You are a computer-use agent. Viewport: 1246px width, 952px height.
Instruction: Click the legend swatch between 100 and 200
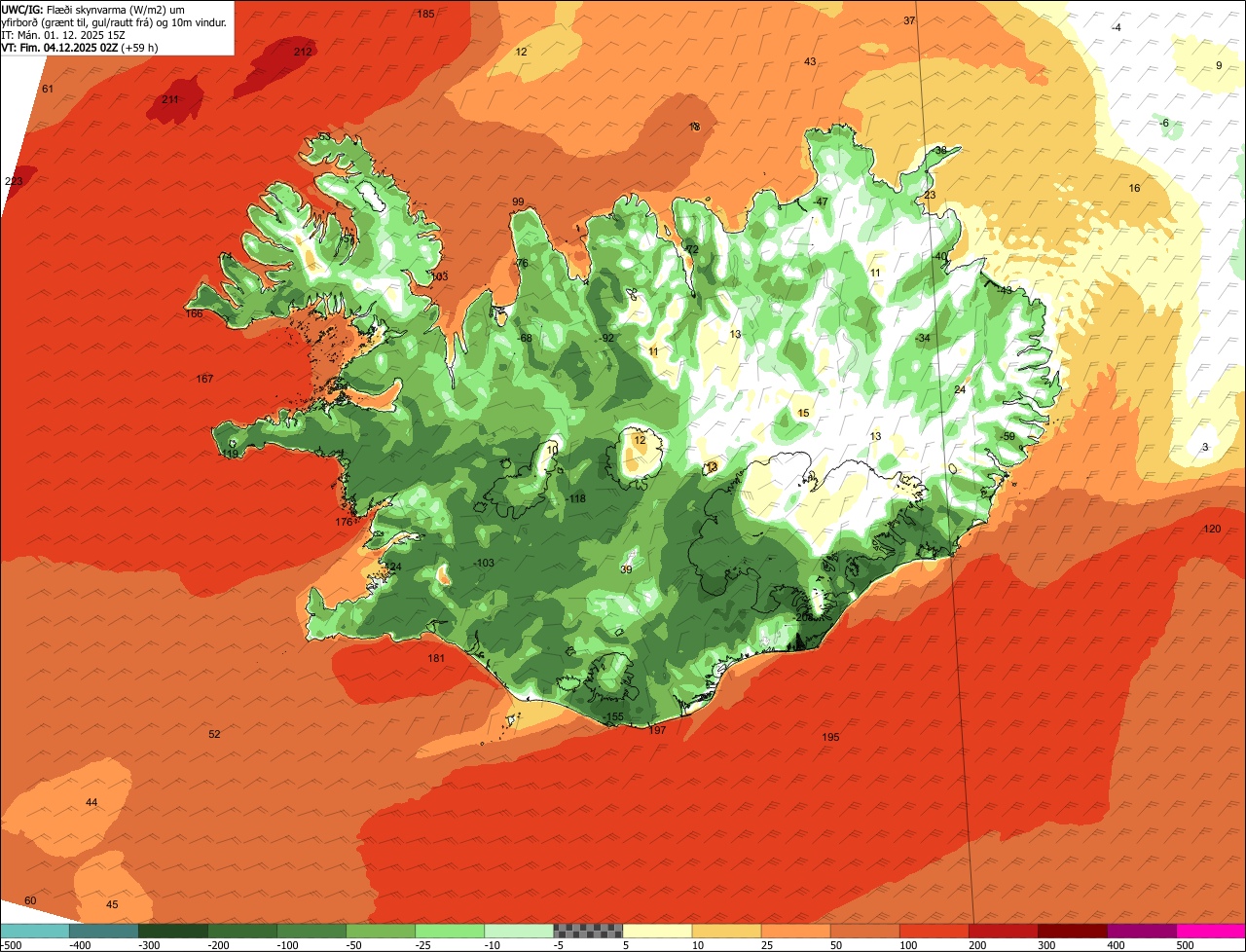coord(934,931)
